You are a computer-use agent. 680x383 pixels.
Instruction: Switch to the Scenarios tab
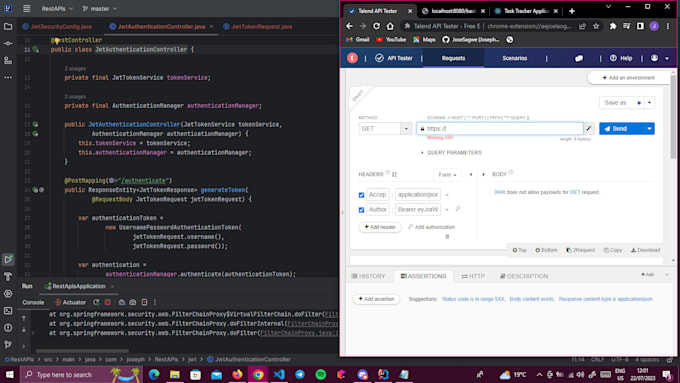514,58
